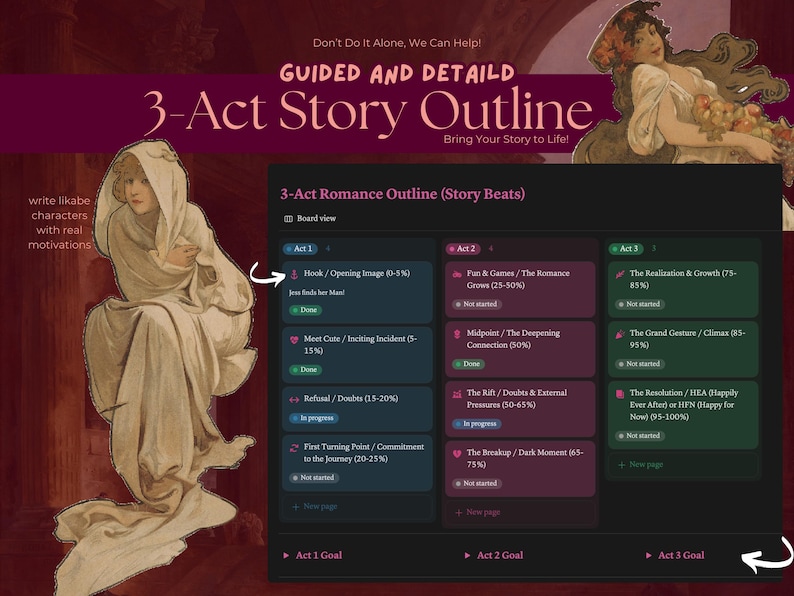
Task: Open First Turning Point / Commitment card
Action: 358,462
